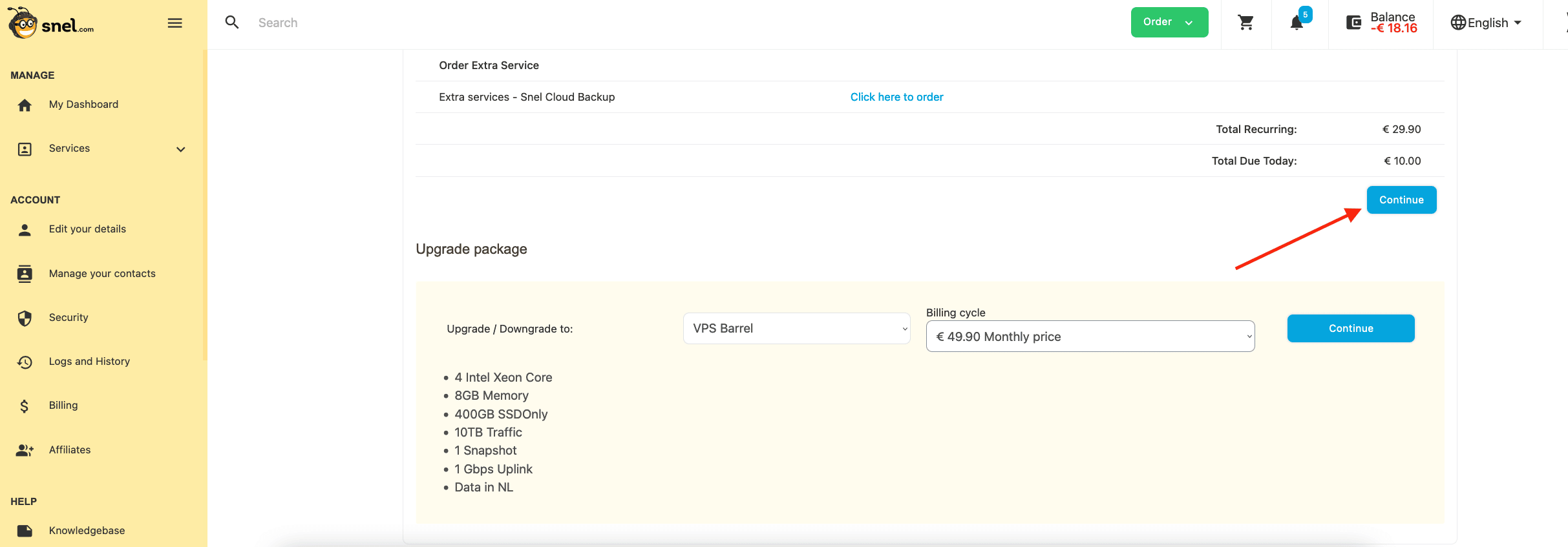Click the search magnifier icon
This screenshot has height=547, width=1568.
[232, 23]
